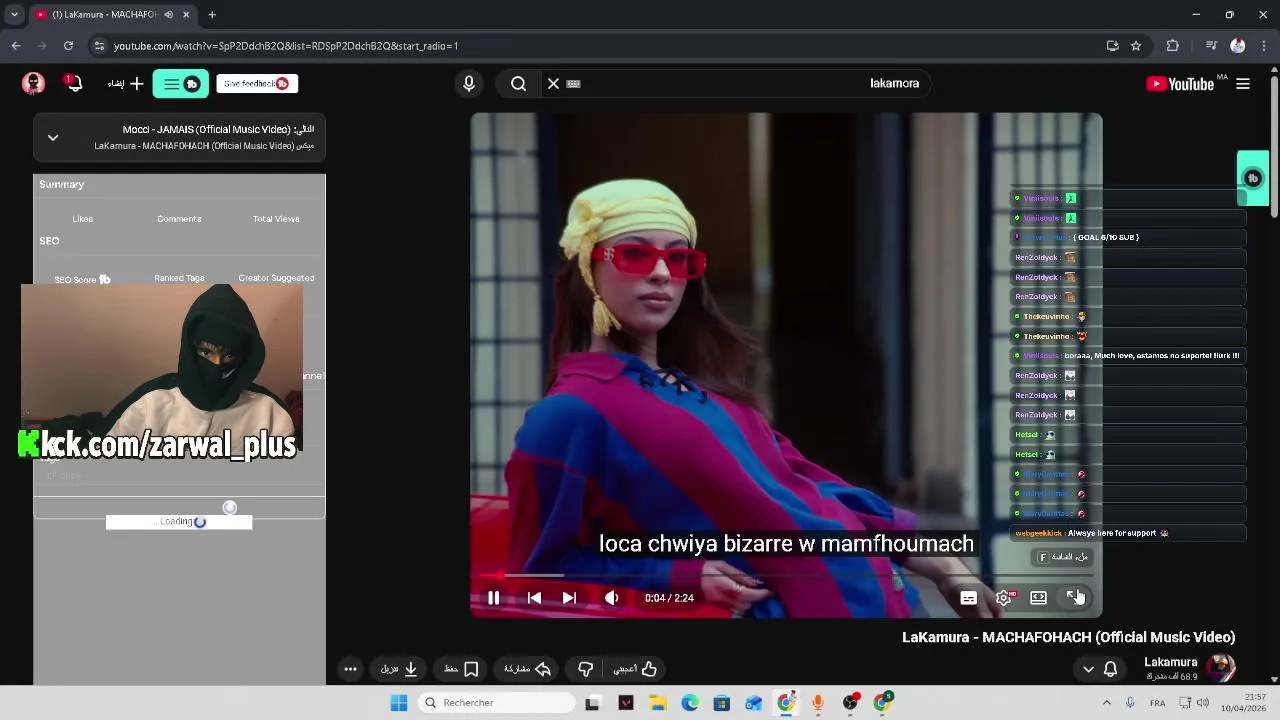Viewport: 1280px width, 720px height.
Task: Click the browser address bar URL
Action: (286, 46)
